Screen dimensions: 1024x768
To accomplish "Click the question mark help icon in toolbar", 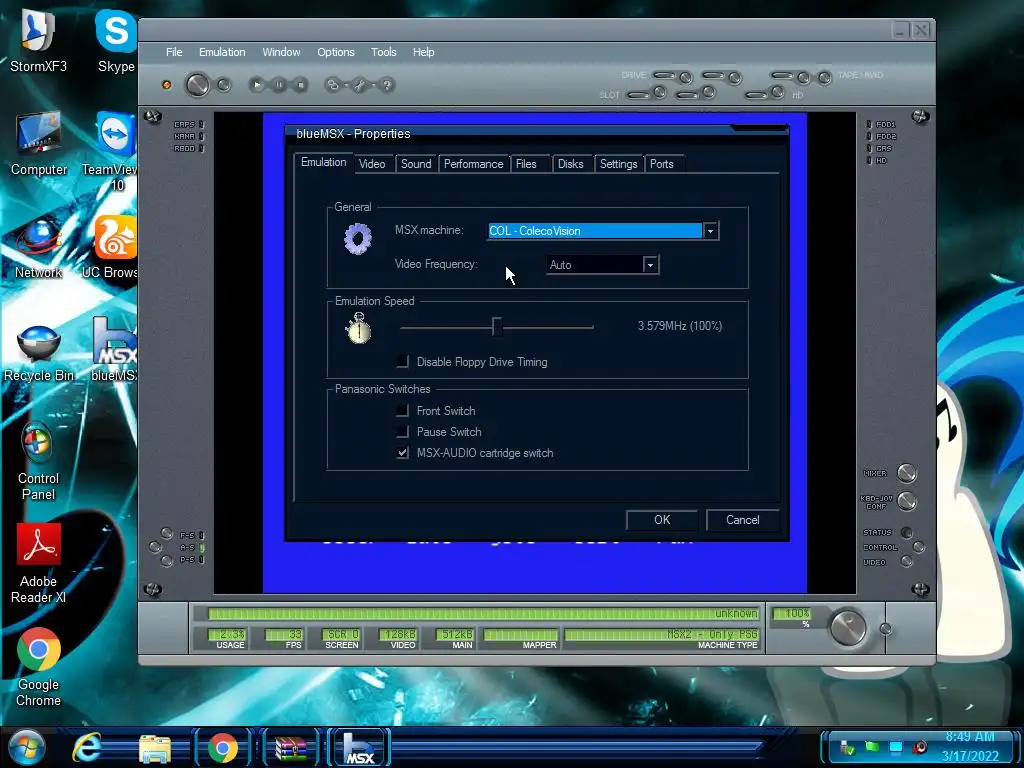I will (387, 85).
